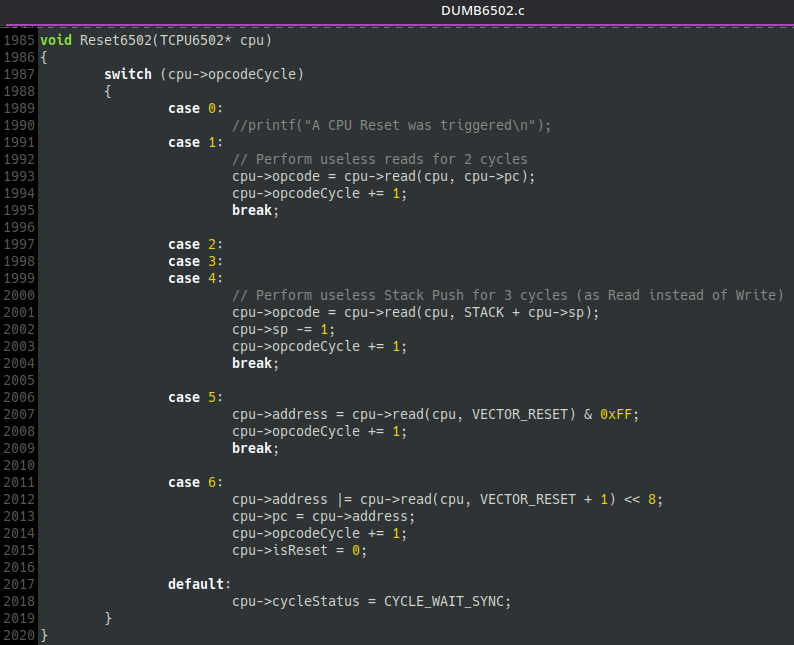
Task: Click the switch keyword on line 1987
Action: (x=128, y=74)
